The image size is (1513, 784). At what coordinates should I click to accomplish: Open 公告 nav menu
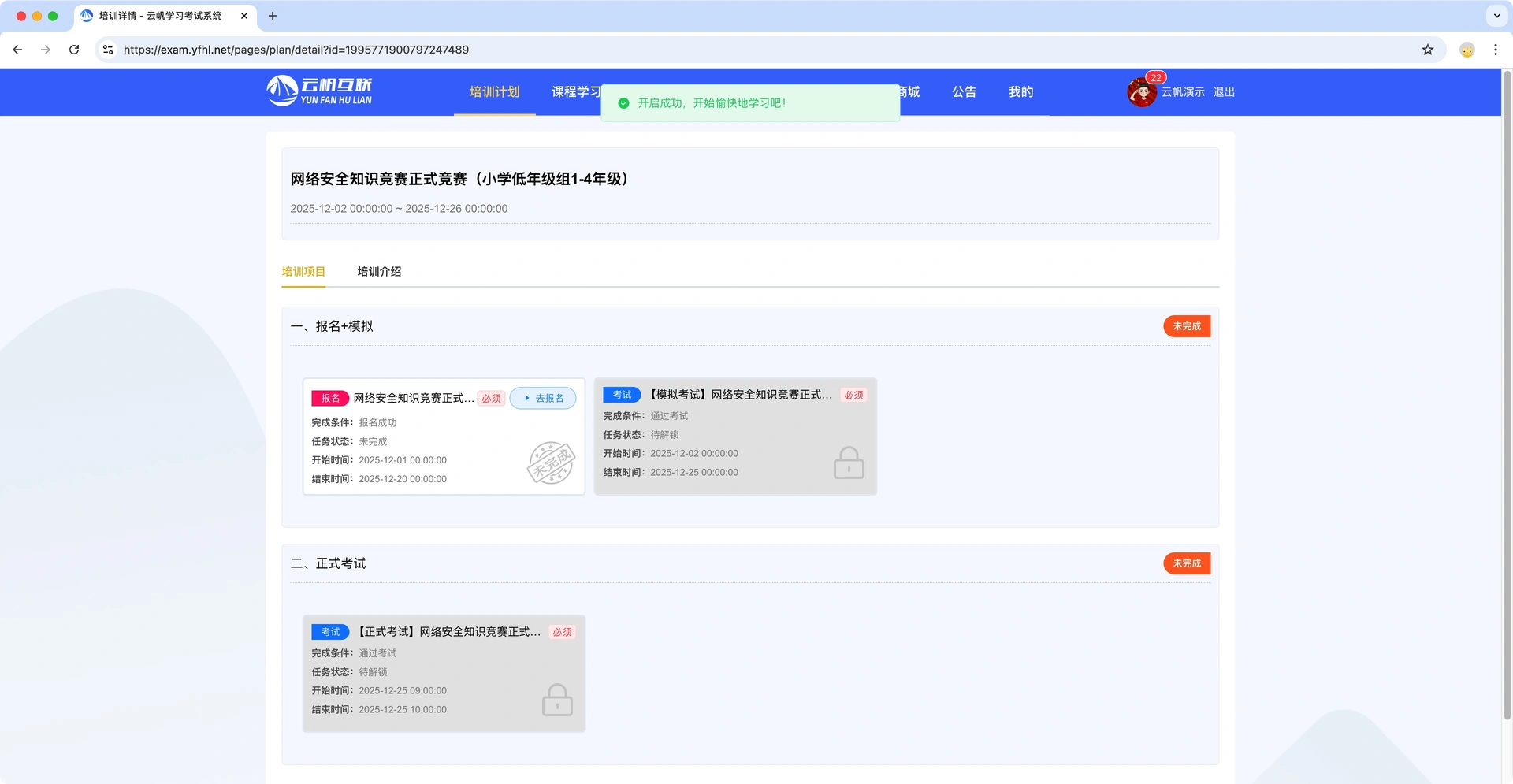(x=964, y=92)
